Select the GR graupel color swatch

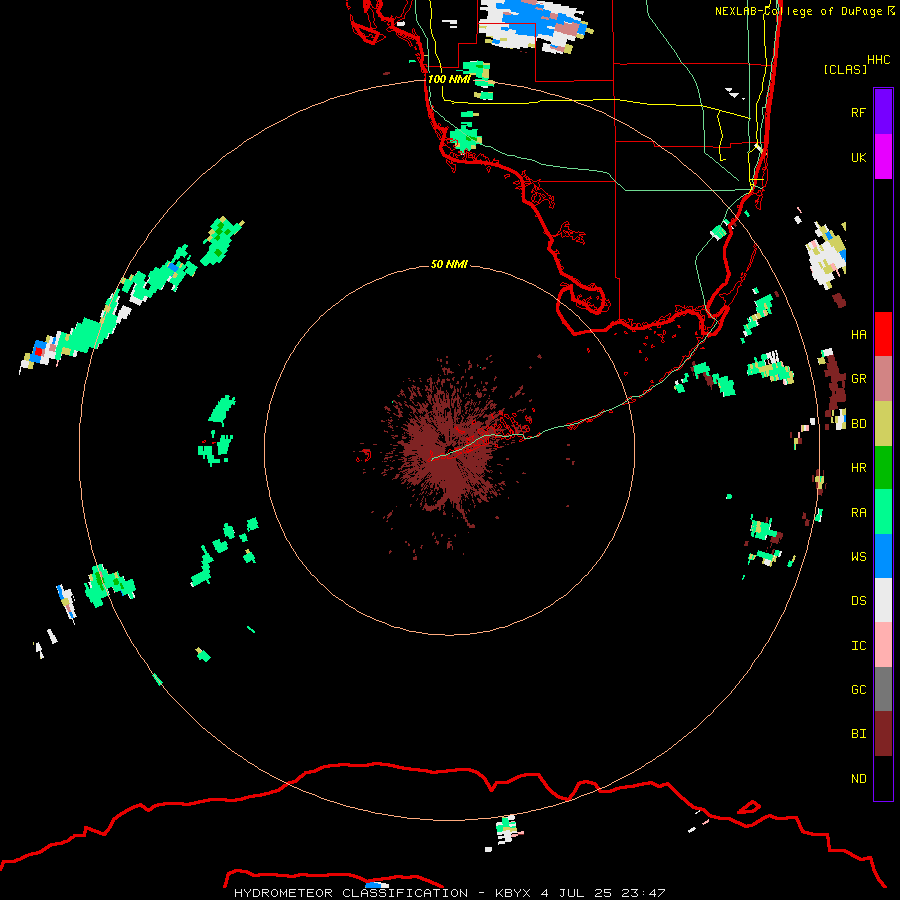pyautogui.click(x=883, y=379)
